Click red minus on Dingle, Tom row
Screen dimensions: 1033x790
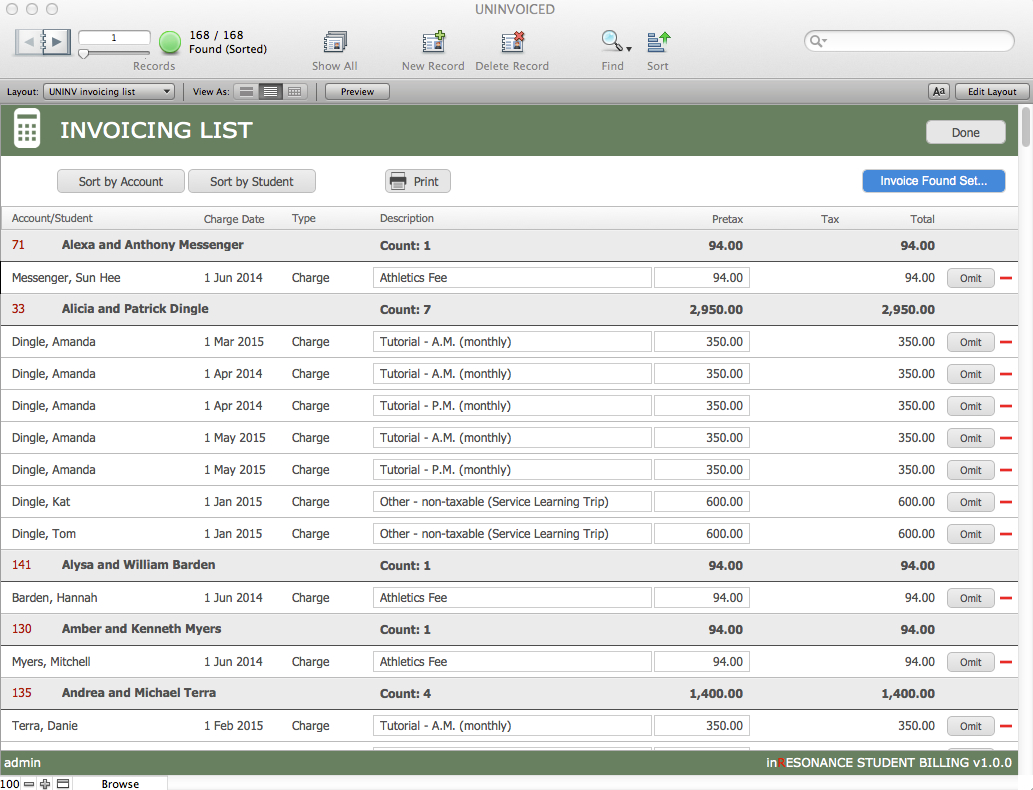1006,534
